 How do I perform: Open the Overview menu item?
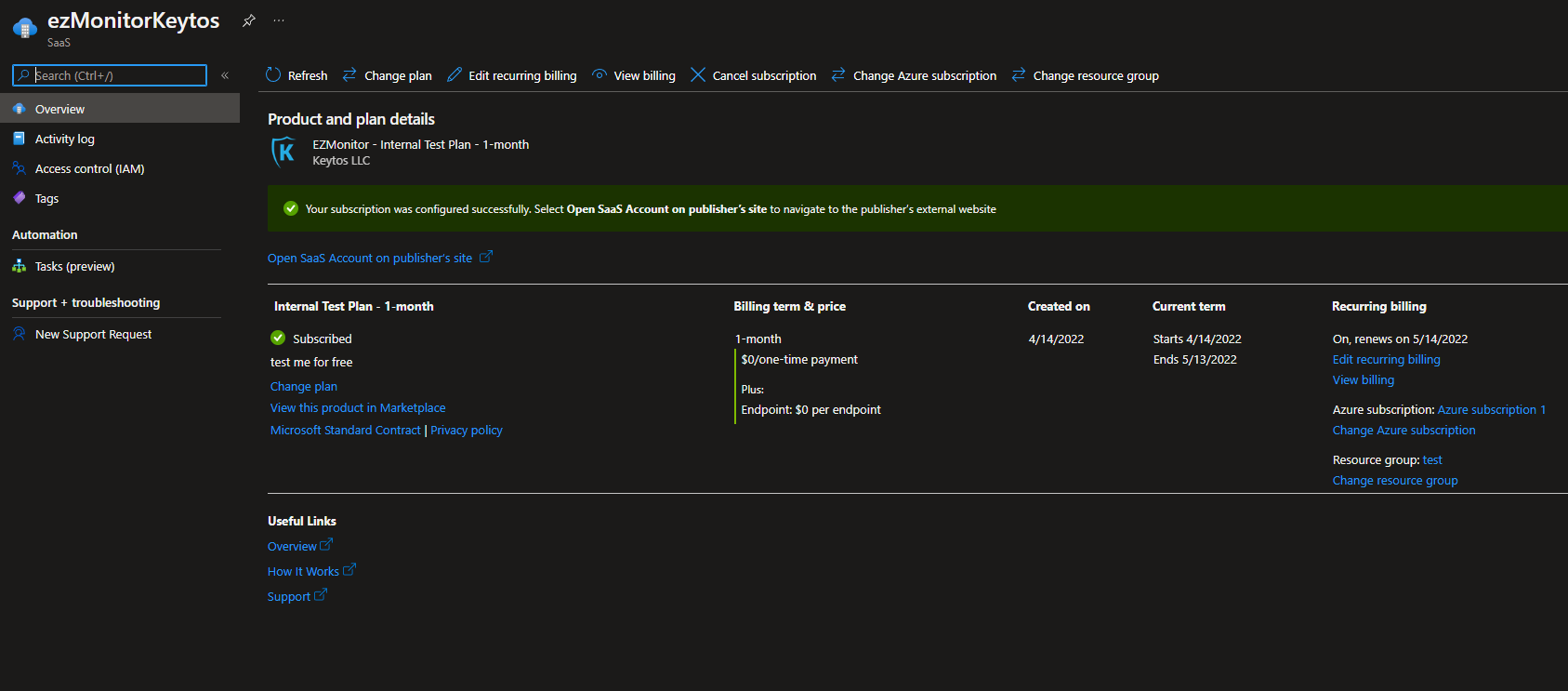click(120, 109)
